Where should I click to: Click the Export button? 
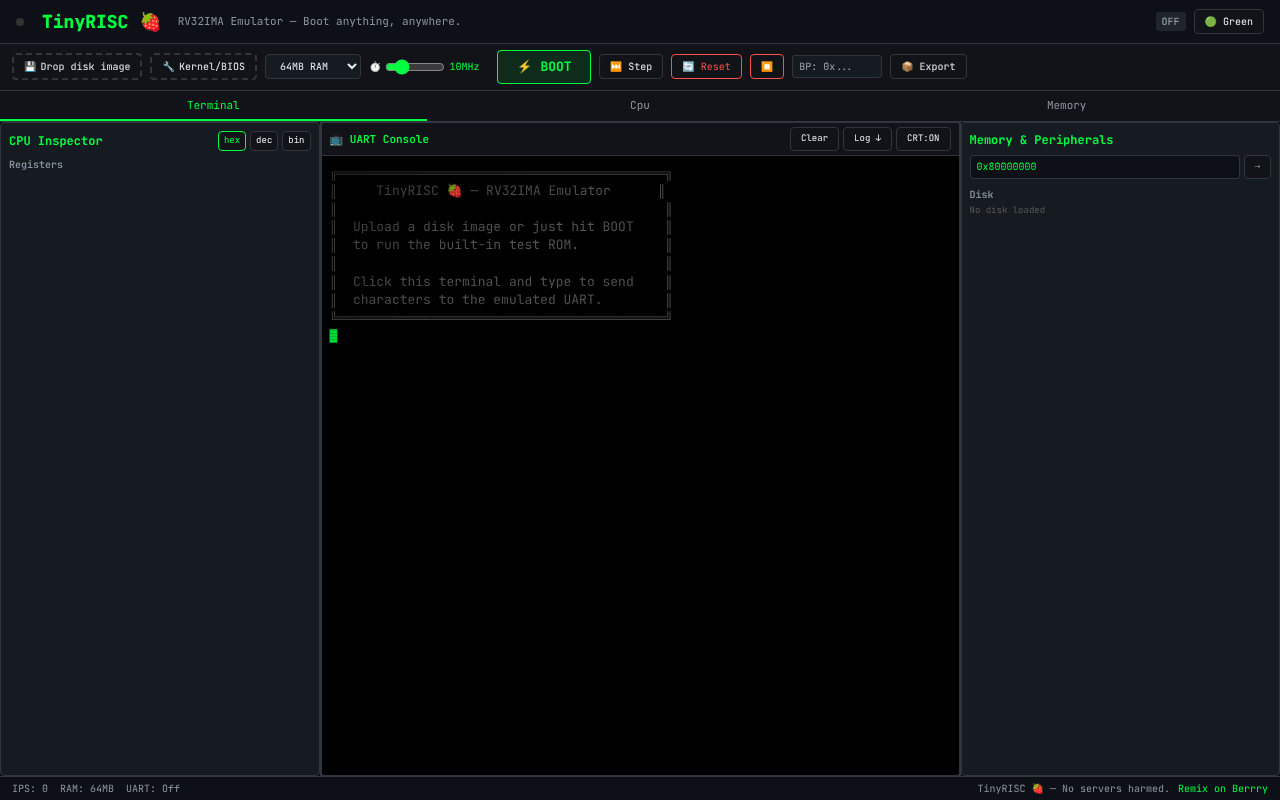click(x=928, y=67)
